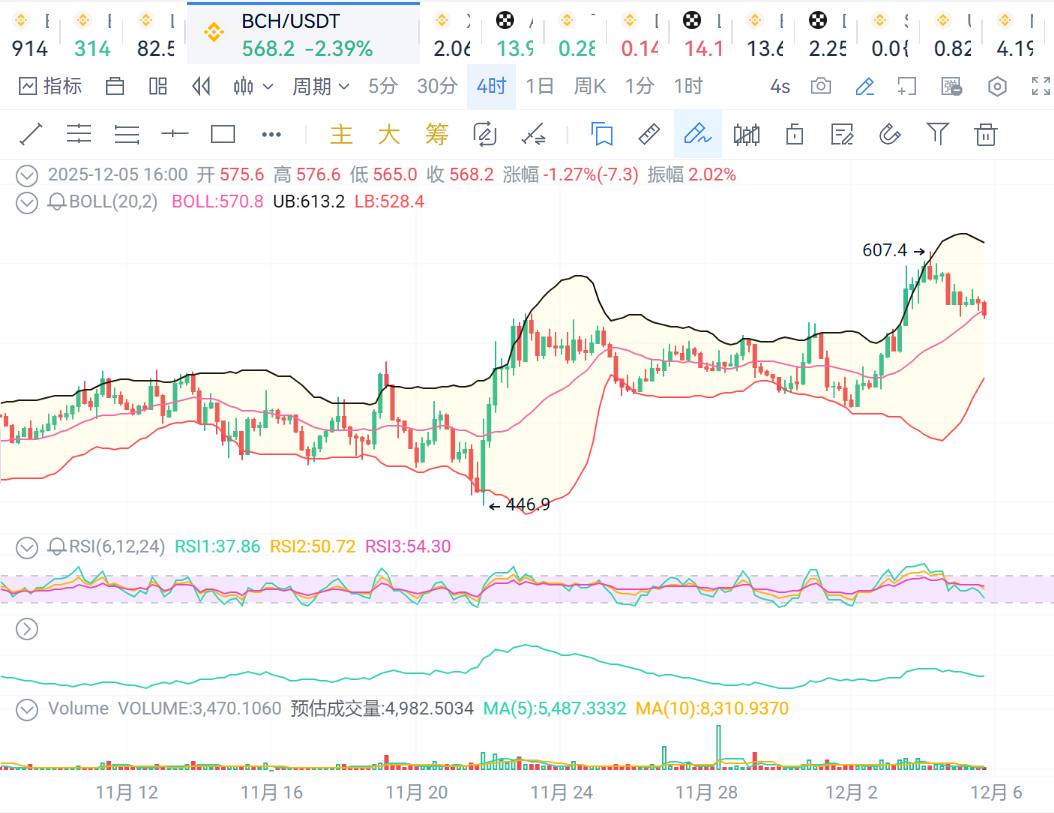Toggle the RSI indicator alert bell
The image size is (1054, 813).
pos(56,546)
